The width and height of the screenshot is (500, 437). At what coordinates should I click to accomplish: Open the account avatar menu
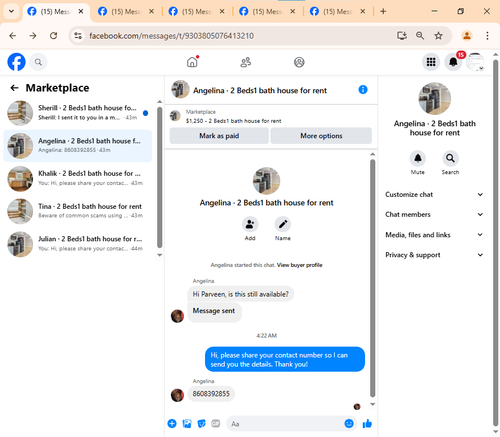point(475,62)
